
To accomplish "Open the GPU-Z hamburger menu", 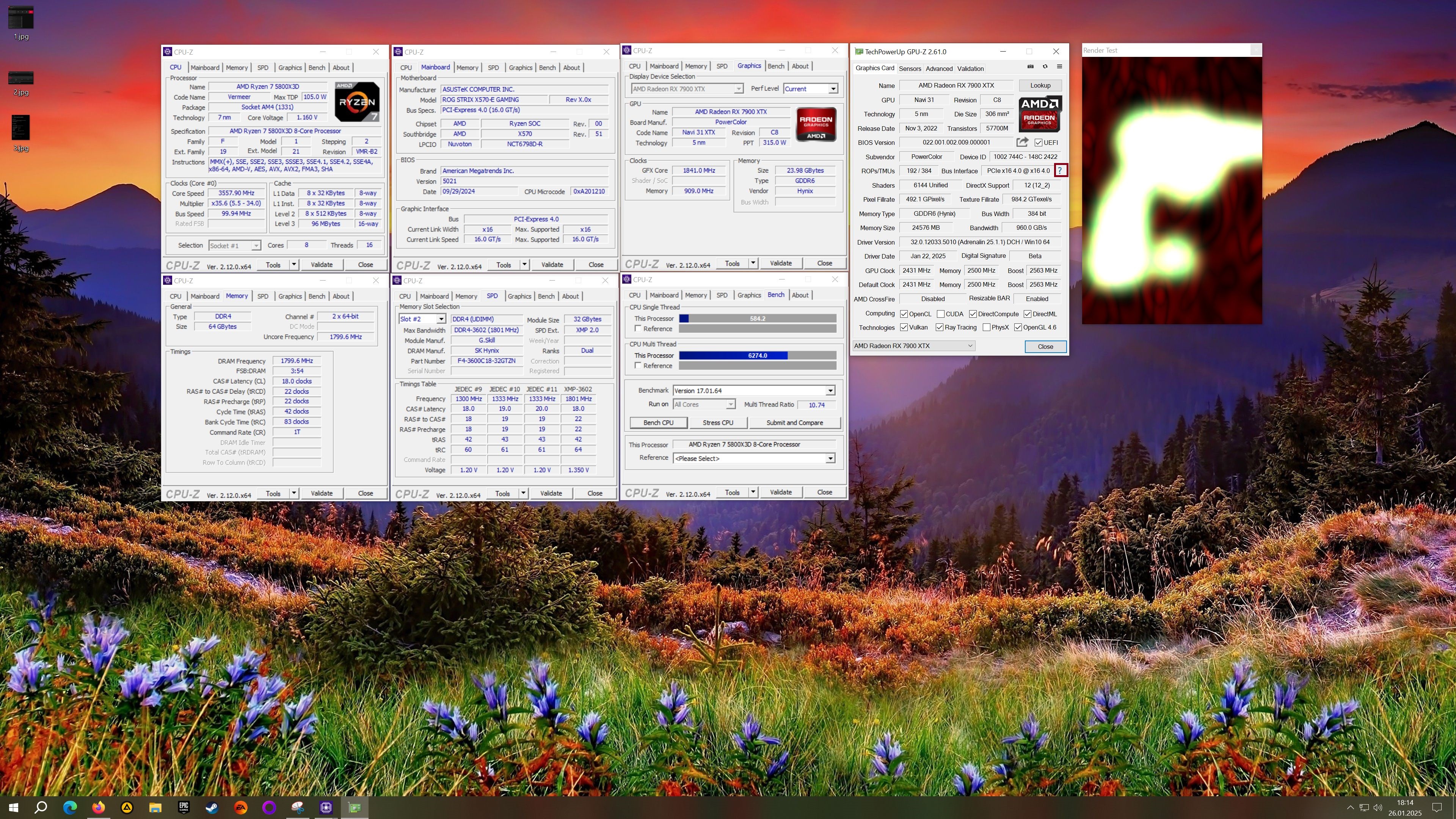I will coord(1059,67).
